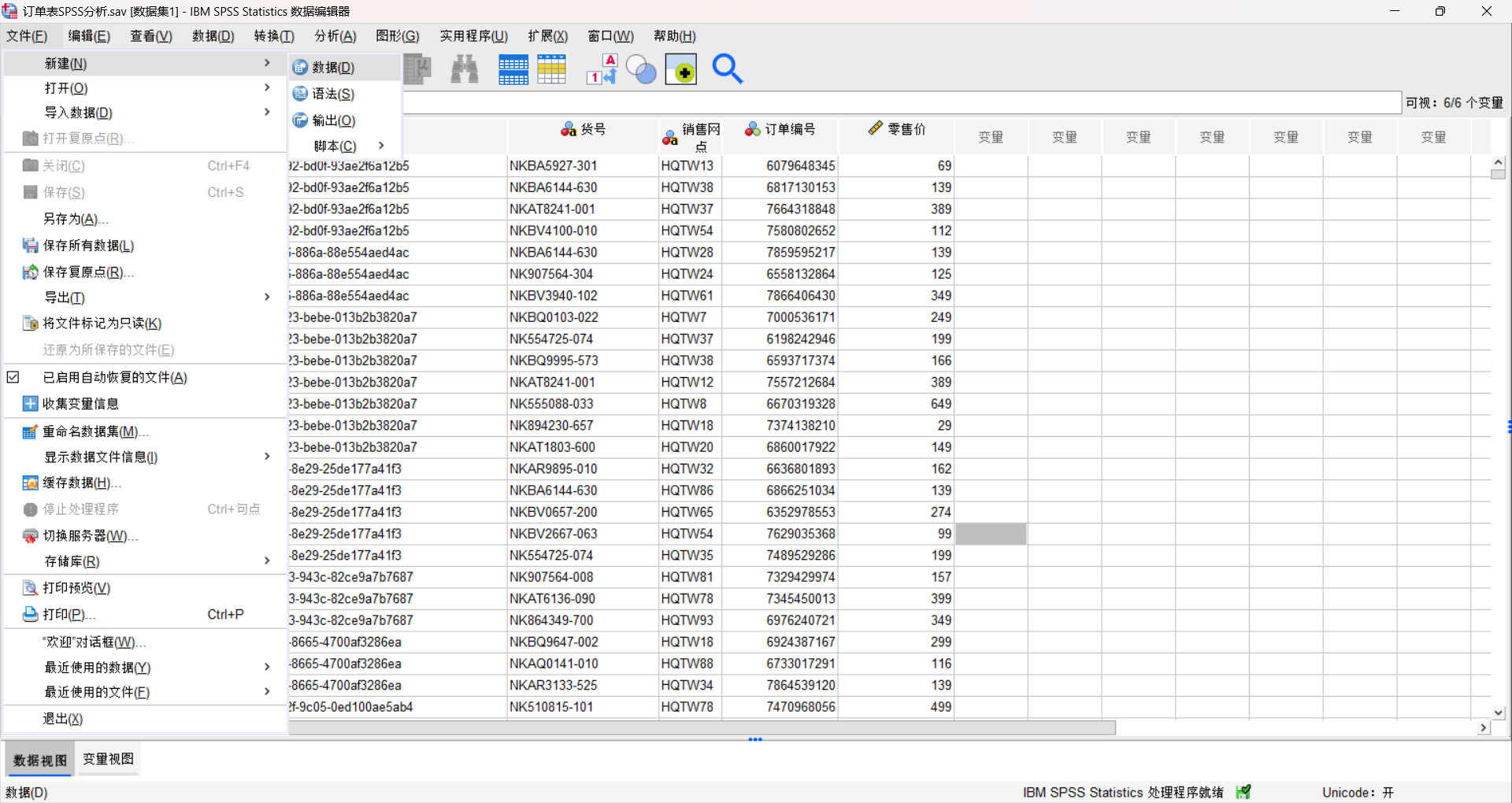Screen dimensions: 1512x803
Task: Click the Split File toolbar icon
Action: 513,69
